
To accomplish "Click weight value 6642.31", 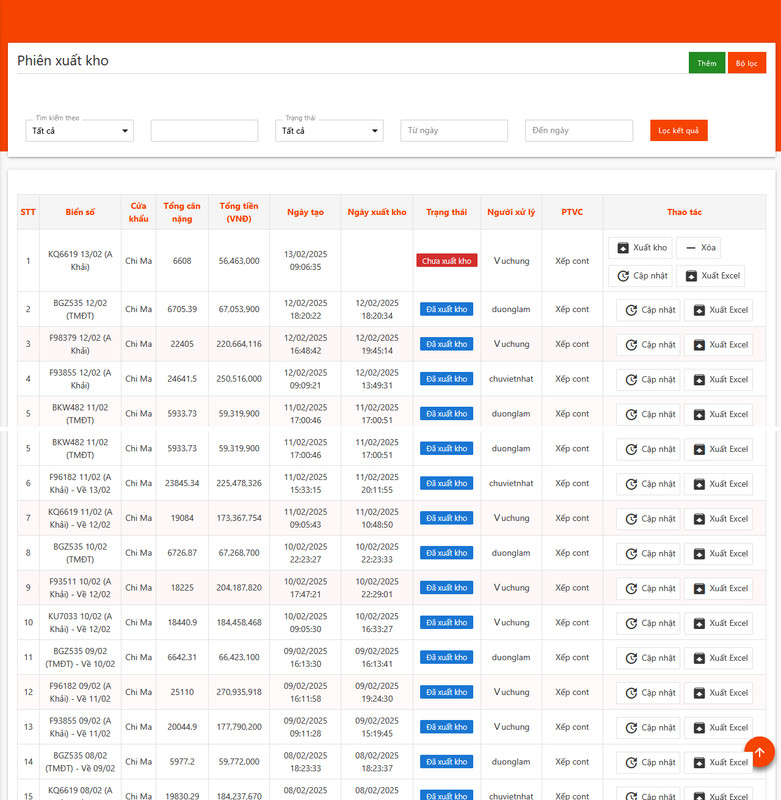I will [182, 657].
